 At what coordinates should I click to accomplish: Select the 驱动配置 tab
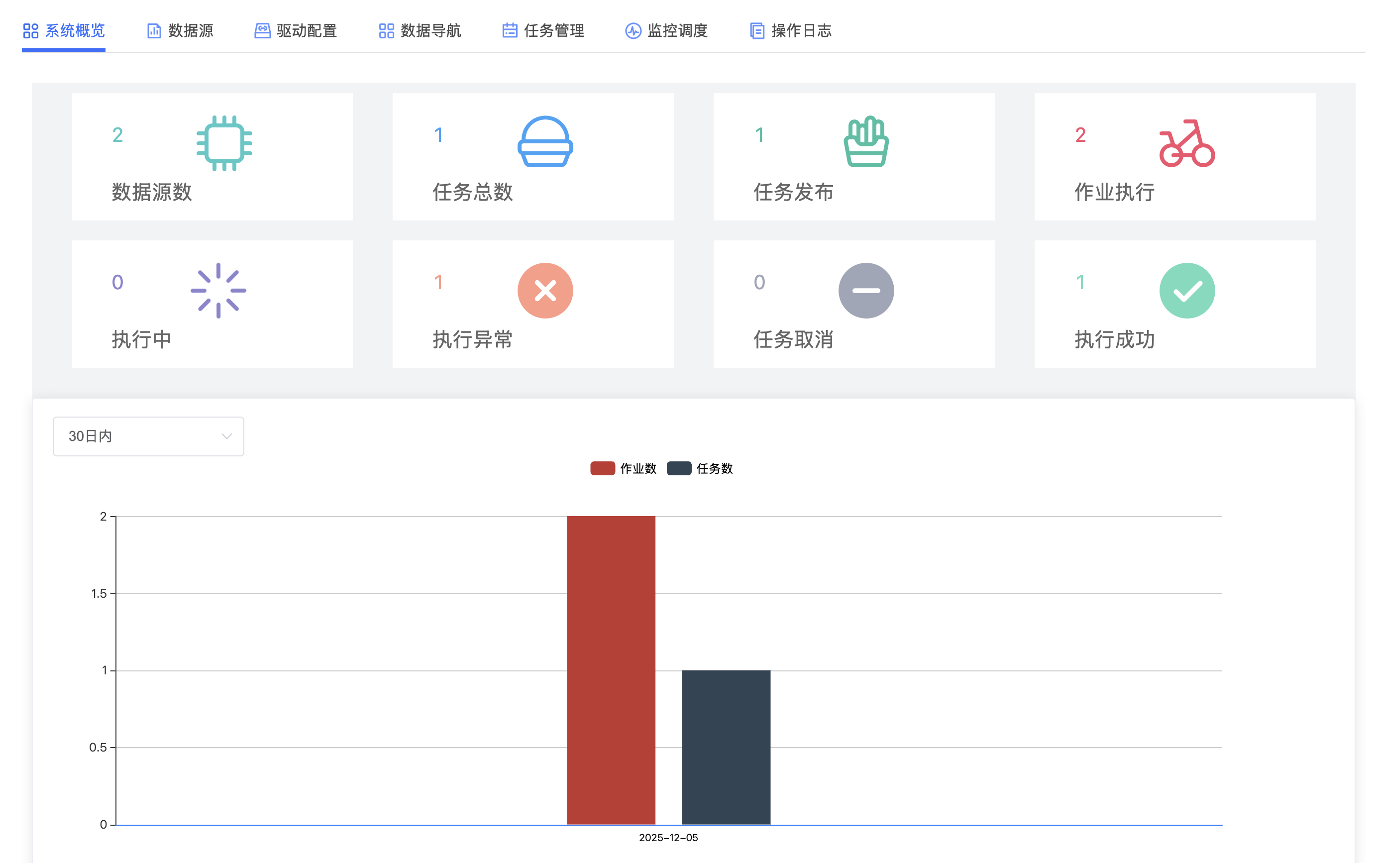[x=296, y=30]
